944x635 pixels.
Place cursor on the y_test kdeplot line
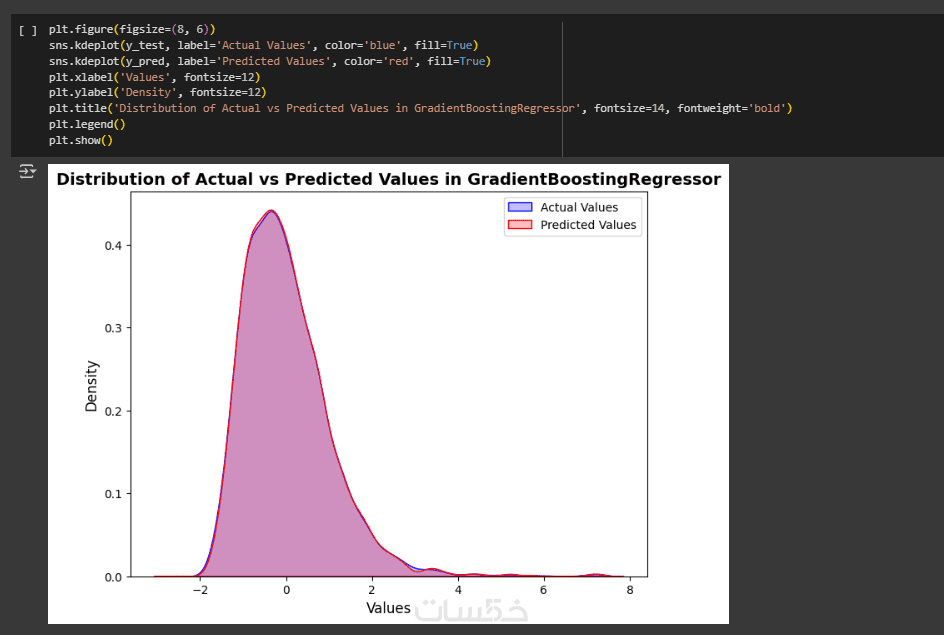click(x=263, y=46)
